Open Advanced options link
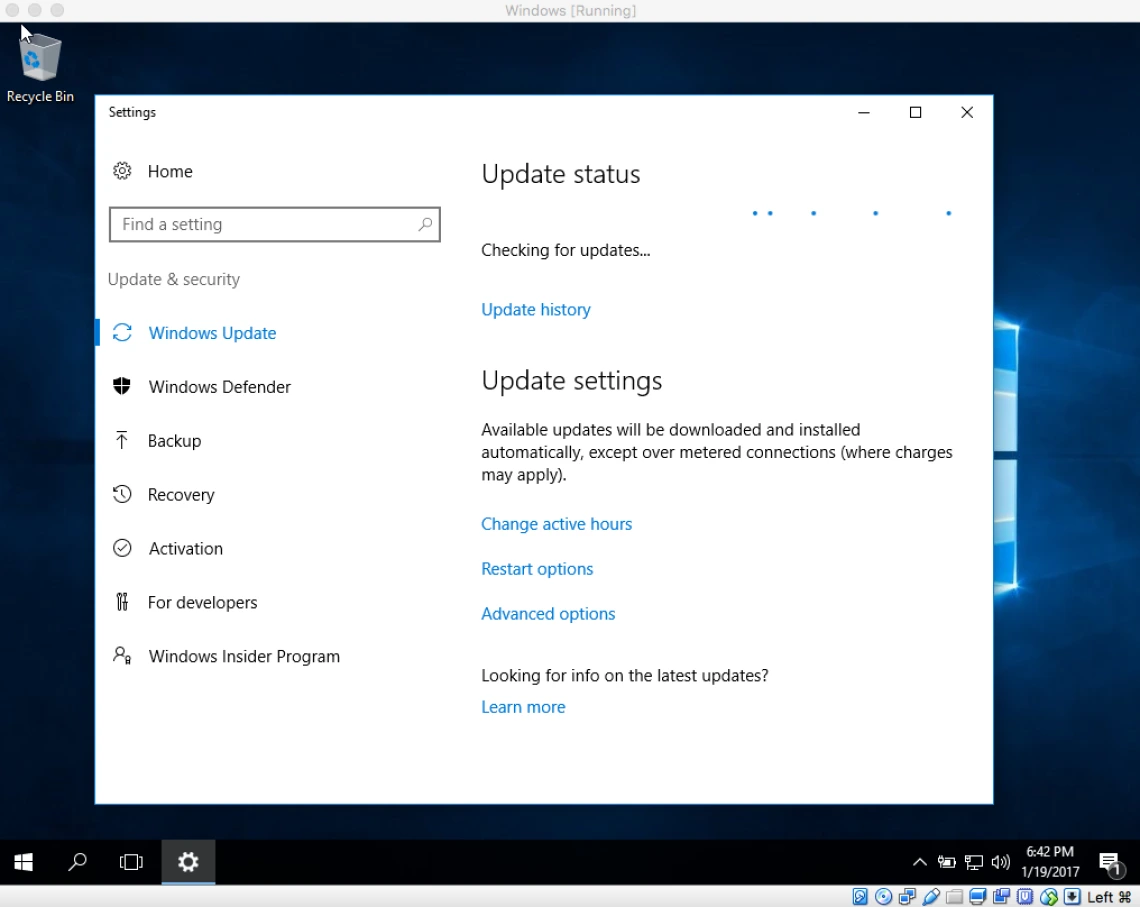Viewport: 1140px width, 907px height. [x=548, y=614]
